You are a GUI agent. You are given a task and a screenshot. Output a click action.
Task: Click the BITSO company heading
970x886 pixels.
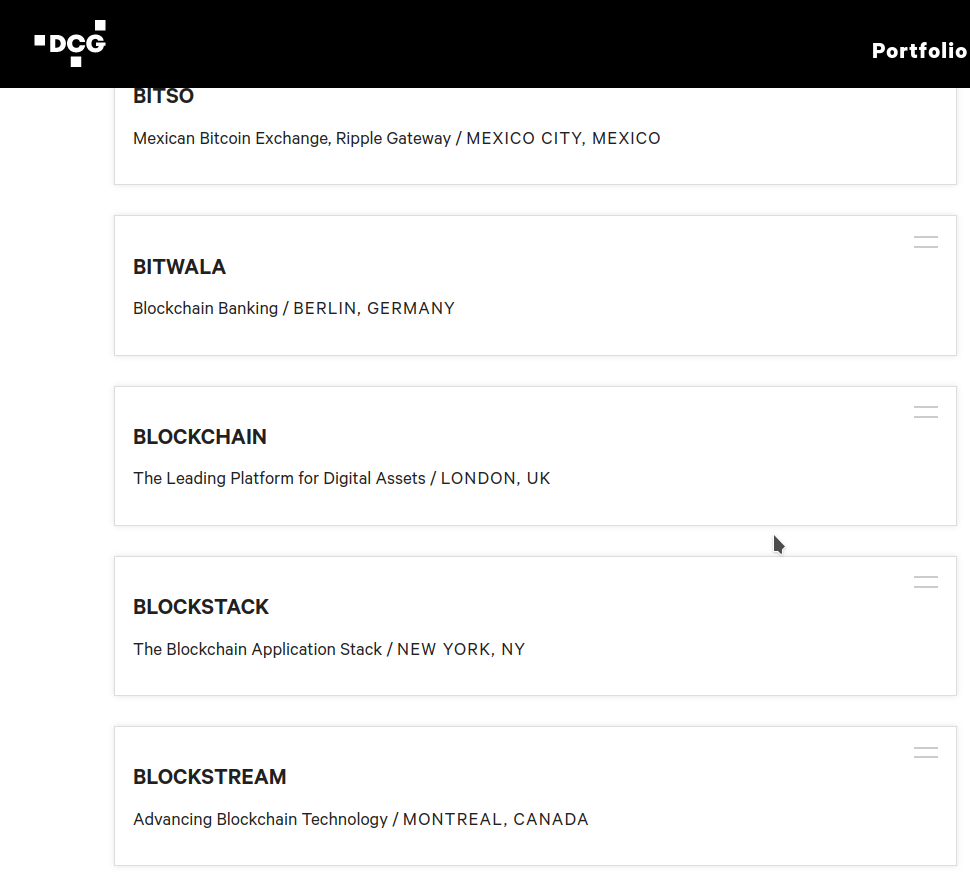(163, 97)
